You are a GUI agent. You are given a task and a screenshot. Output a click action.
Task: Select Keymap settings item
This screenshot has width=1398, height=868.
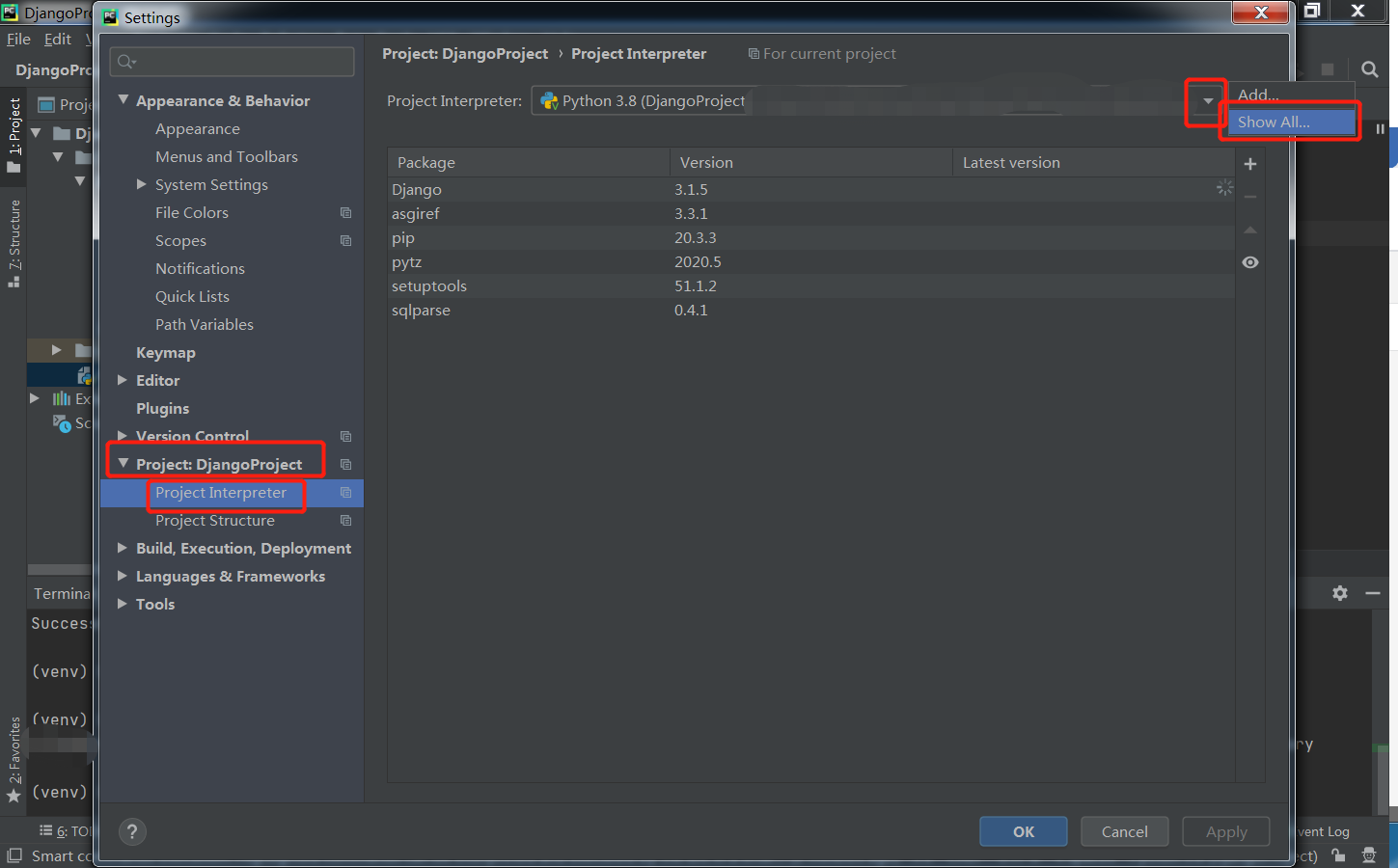coord(166,352)
